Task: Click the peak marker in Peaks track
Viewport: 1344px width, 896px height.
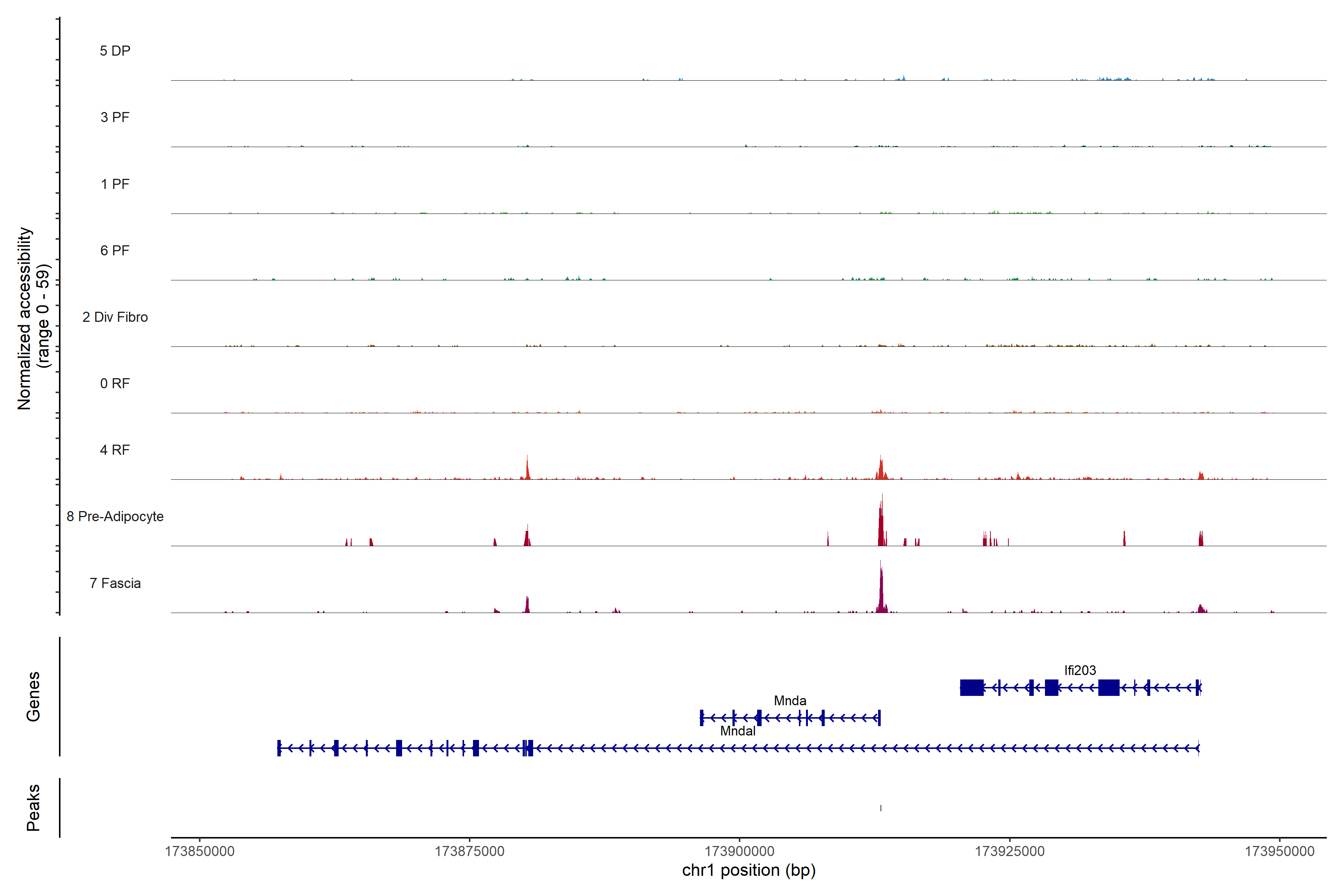Action: point(881,808)
